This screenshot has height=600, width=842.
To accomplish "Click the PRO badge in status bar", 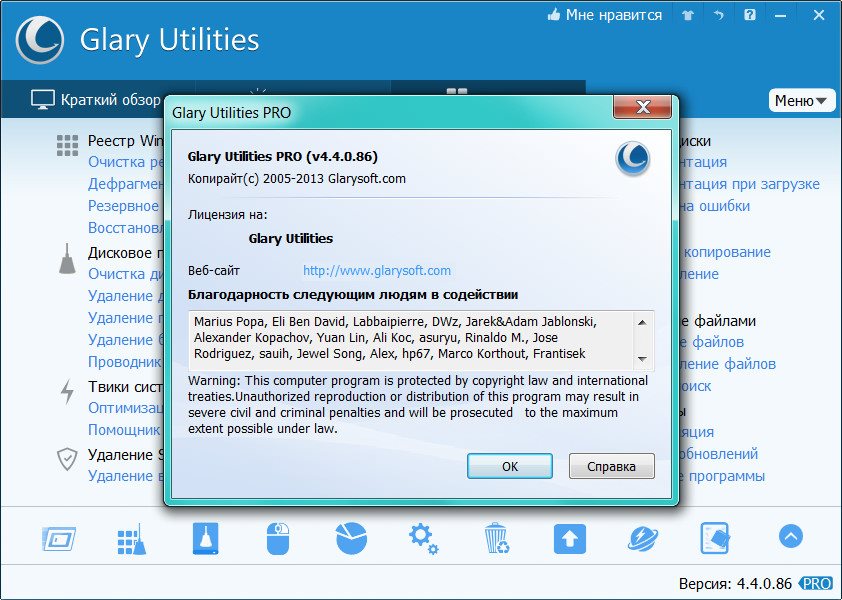I will [x=816, y=583].
